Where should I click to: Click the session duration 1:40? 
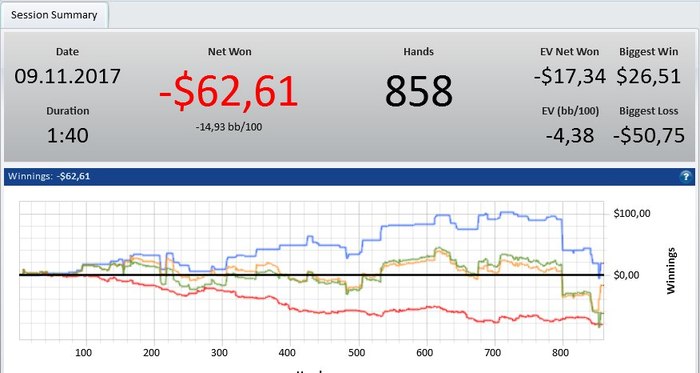click(x=68, y=135)
